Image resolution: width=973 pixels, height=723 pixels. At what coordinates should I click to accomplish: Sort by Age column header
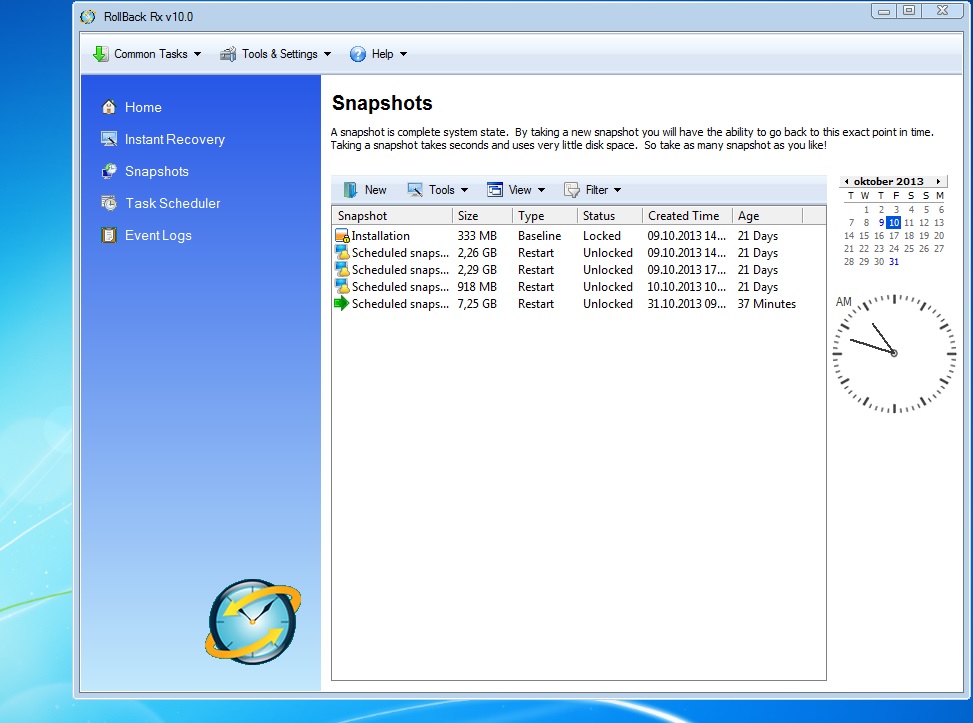(x=768, y=215)
